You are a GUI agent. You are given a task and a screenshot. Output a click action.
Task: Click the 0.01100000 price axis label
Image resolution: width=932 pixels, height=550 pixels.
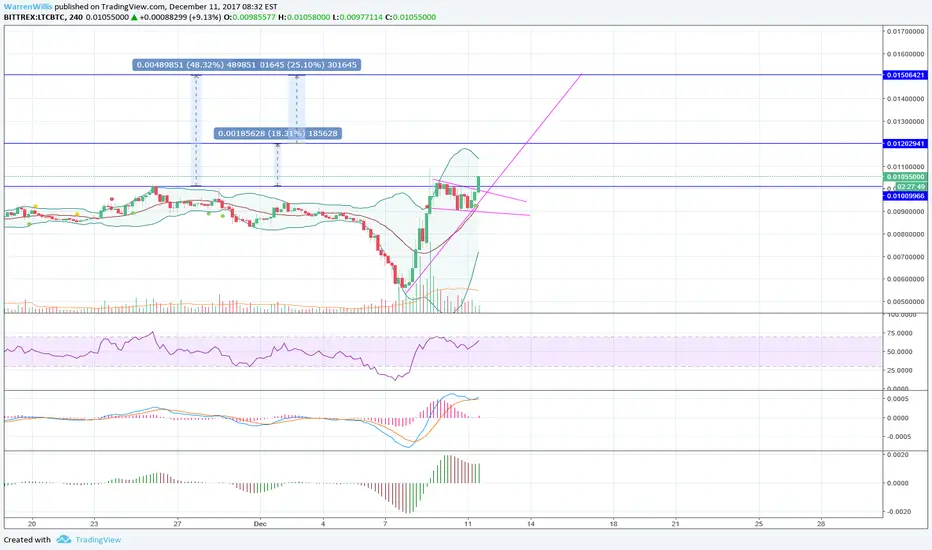(905, 166)
